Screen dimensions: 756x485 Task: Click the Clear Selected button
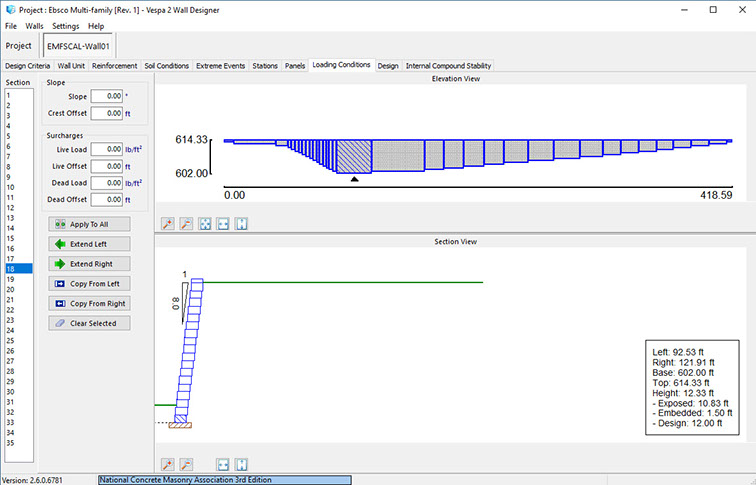[x=88, y=324]
